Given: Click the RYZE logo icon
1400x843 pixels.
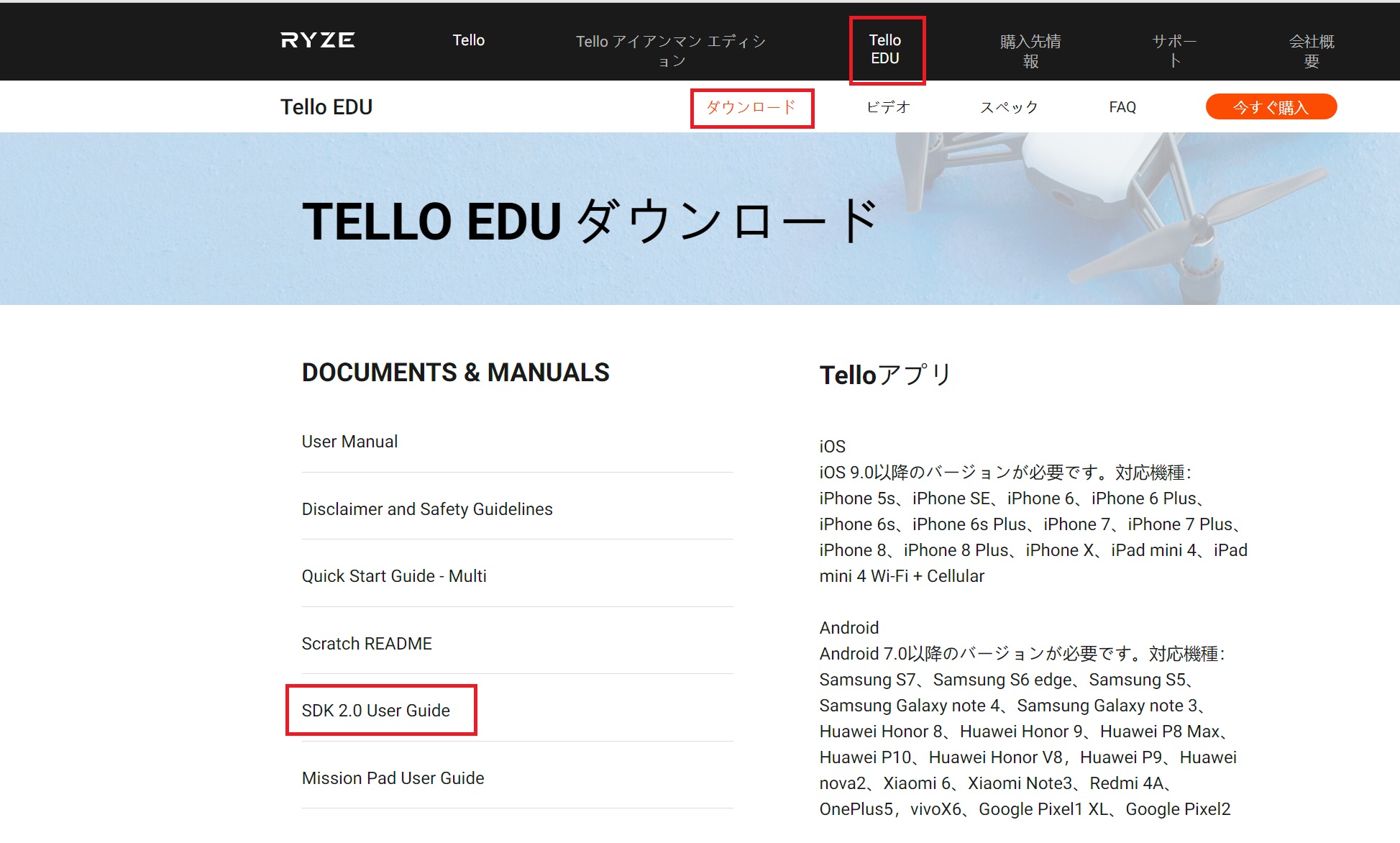Looking at the screenshot, I should 319,40.
